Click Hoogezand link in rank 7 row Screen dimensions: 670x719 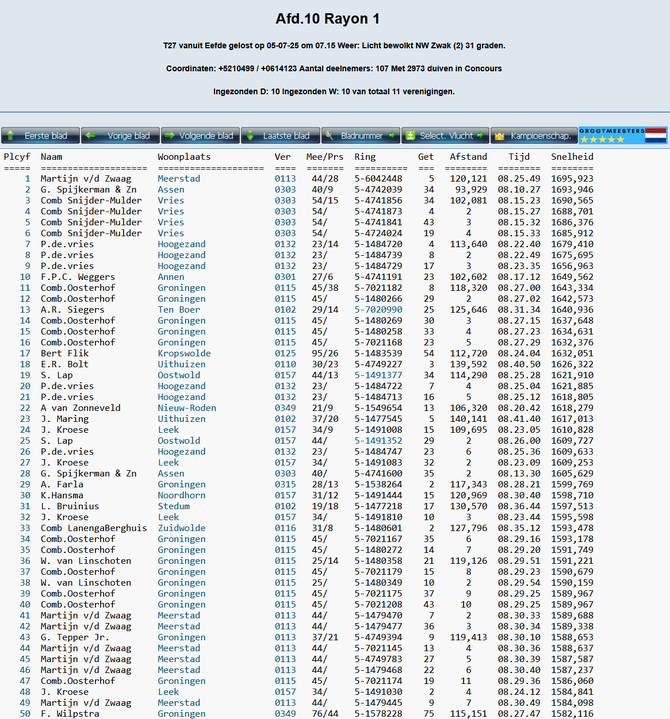pos(182,244)
